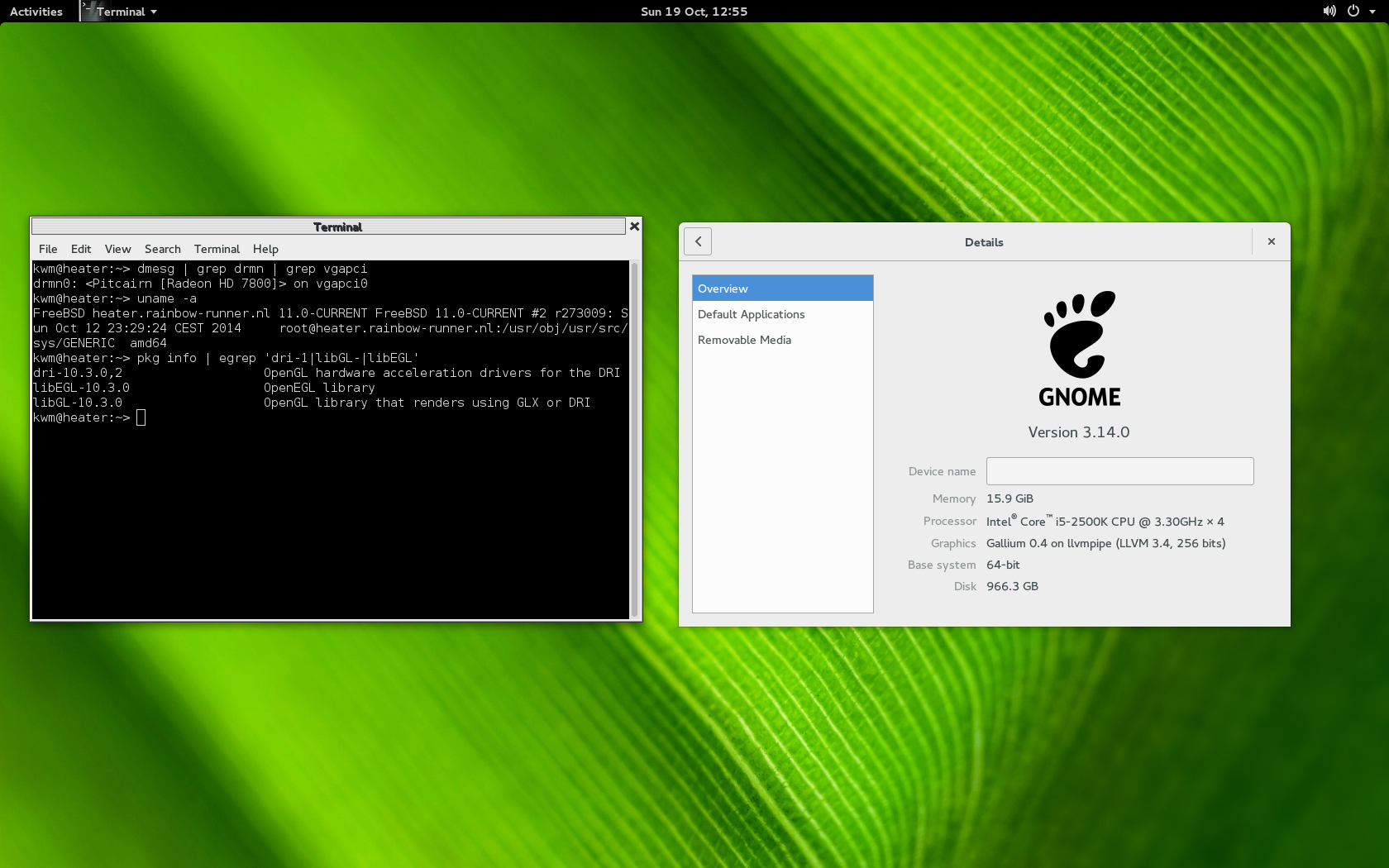This screenshot has width=1389, height=868.
Task: Click the Device name input field
Action: tap(1119, 471)
